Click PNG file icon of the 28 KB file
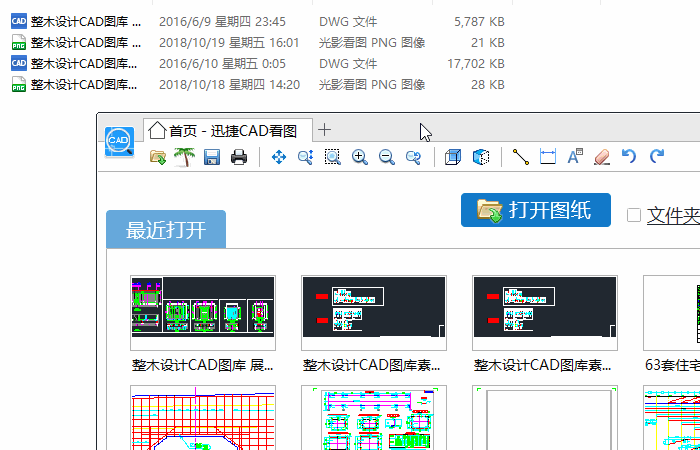This screenshot has width=700, height=450. [x=19, y=84]
